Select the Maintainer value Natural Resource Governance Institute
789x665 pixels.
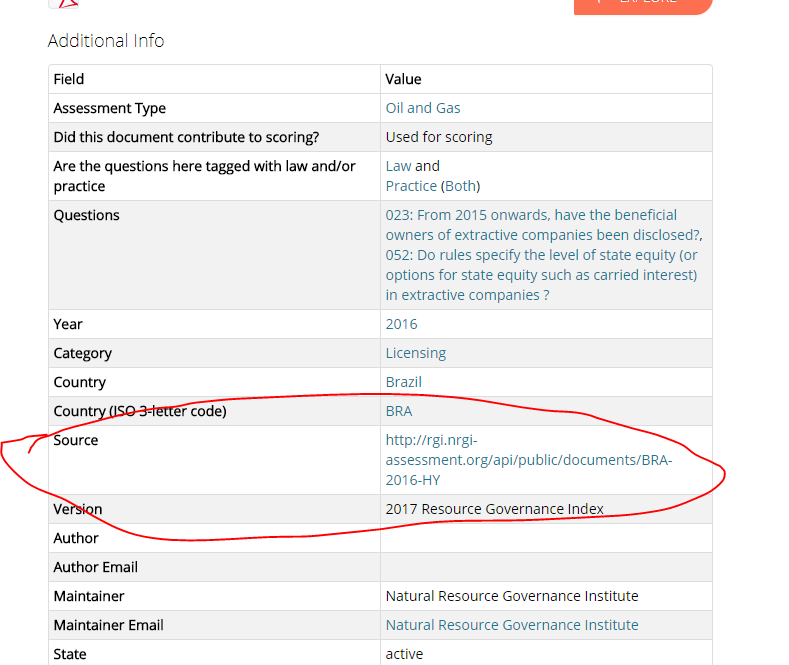(x=512, y=596)
